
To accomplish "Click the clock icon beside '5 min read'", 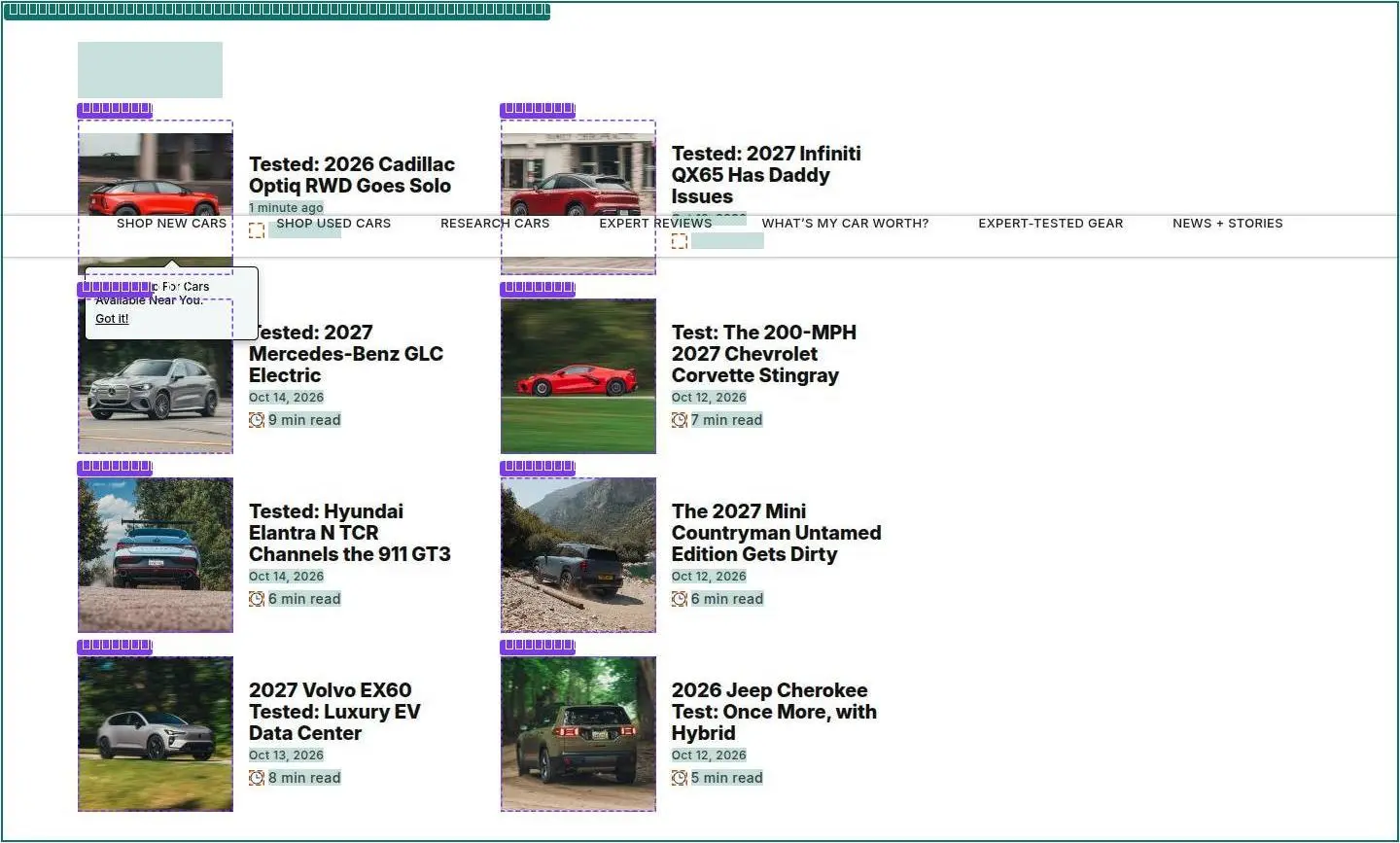I will (x=680, y=778).
